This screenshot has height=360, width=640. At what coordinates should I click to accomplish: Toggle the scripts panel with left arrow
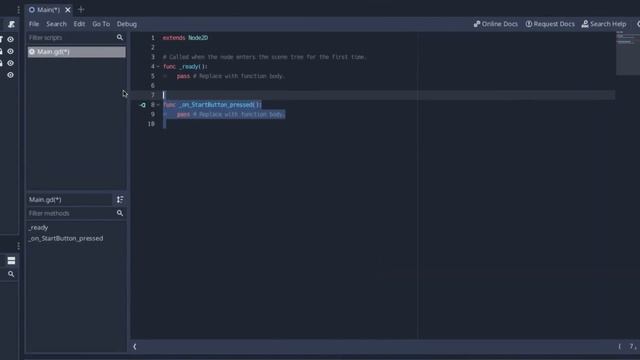click(135, 347)
